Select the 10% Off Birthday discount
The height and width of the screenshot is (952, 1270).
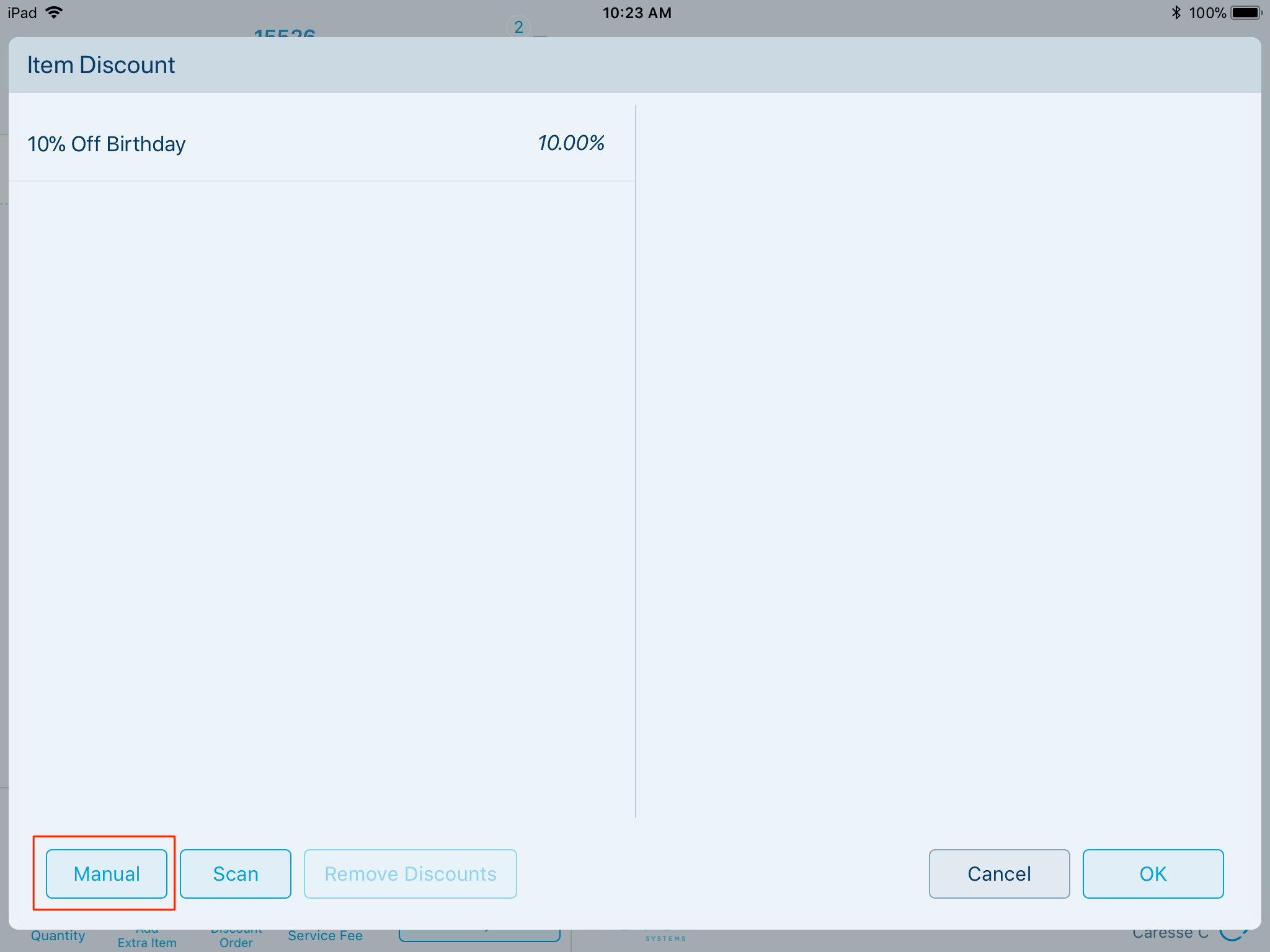[x=107, y=144]
